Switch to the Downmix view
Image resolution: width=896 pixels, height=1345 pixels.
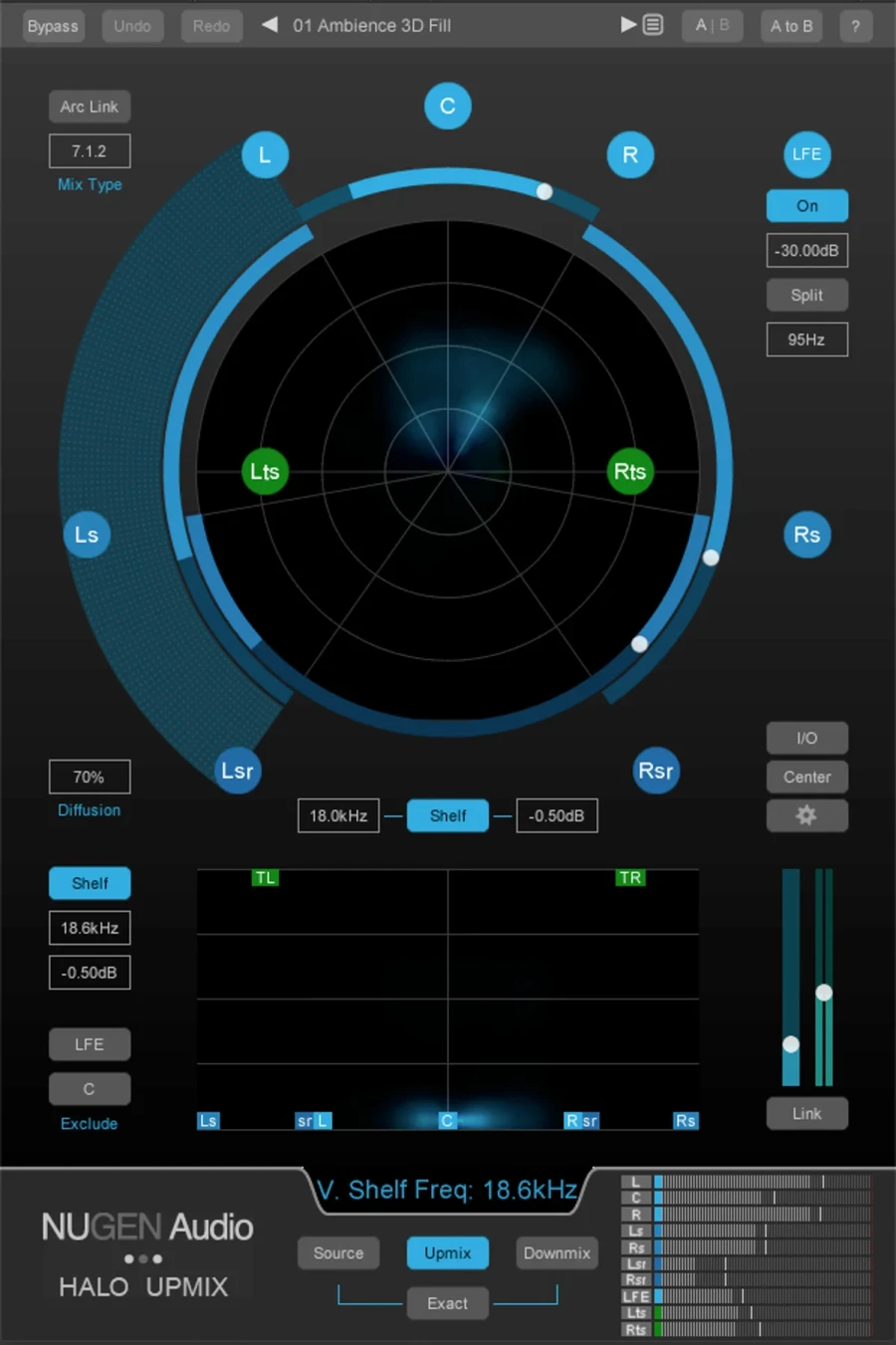click(x=557, y=1252)
